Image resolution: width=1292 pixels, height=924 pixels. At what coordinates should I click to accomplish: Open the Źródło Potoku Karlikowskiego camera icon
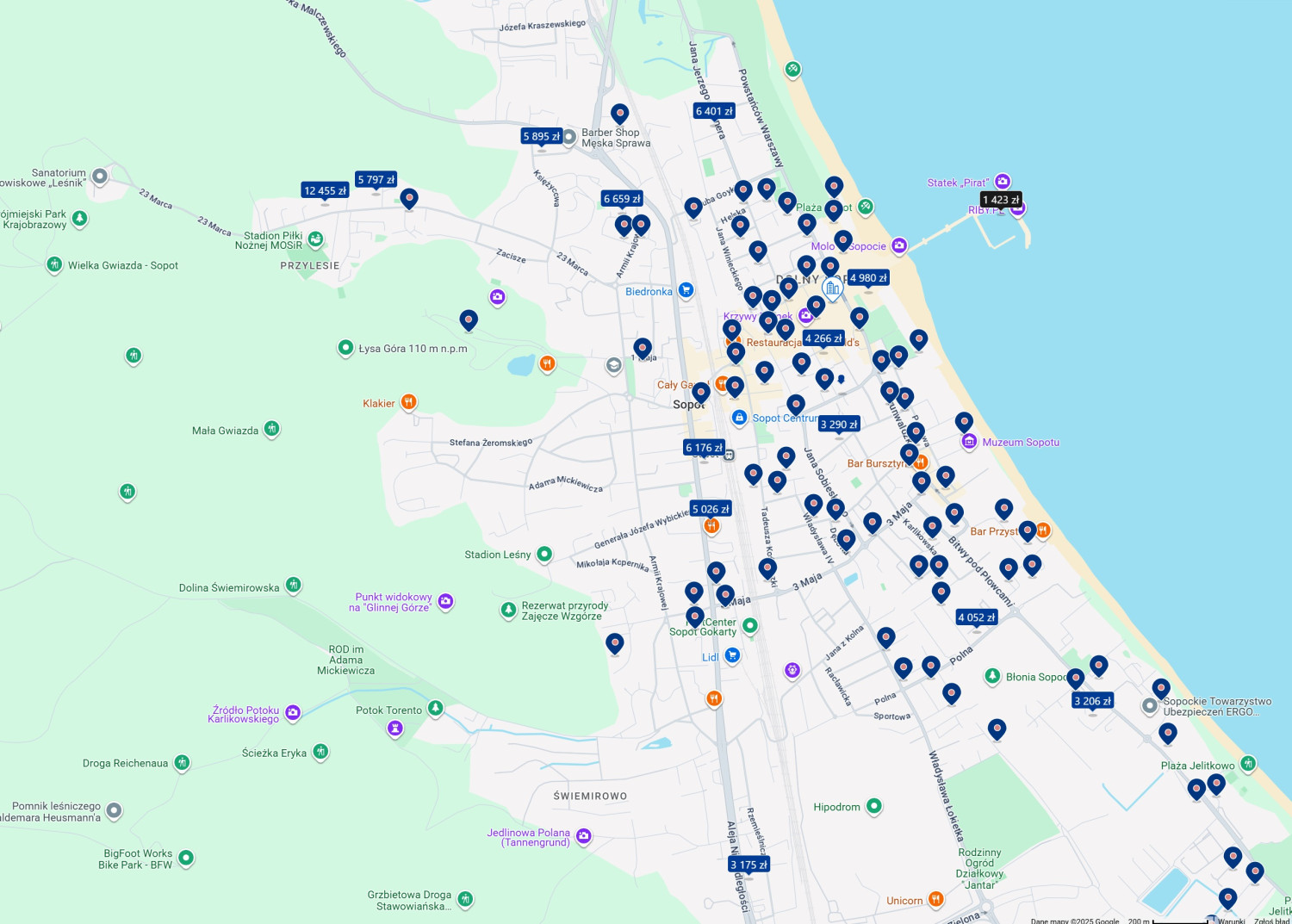pos(293,713)
